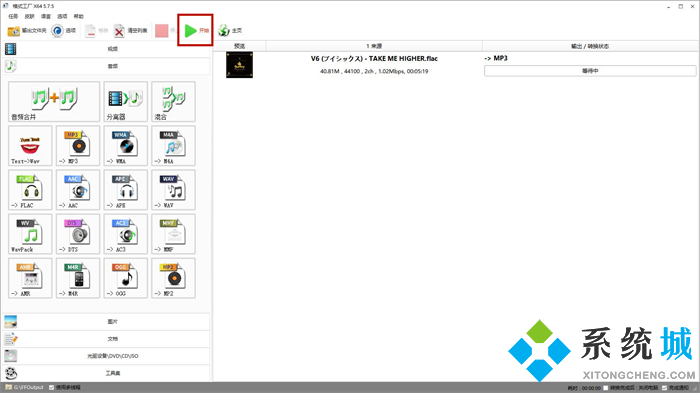Pick the -> WAV format icon
The width and height of the screenshot is (700, 393).
[x=173, y=190]
